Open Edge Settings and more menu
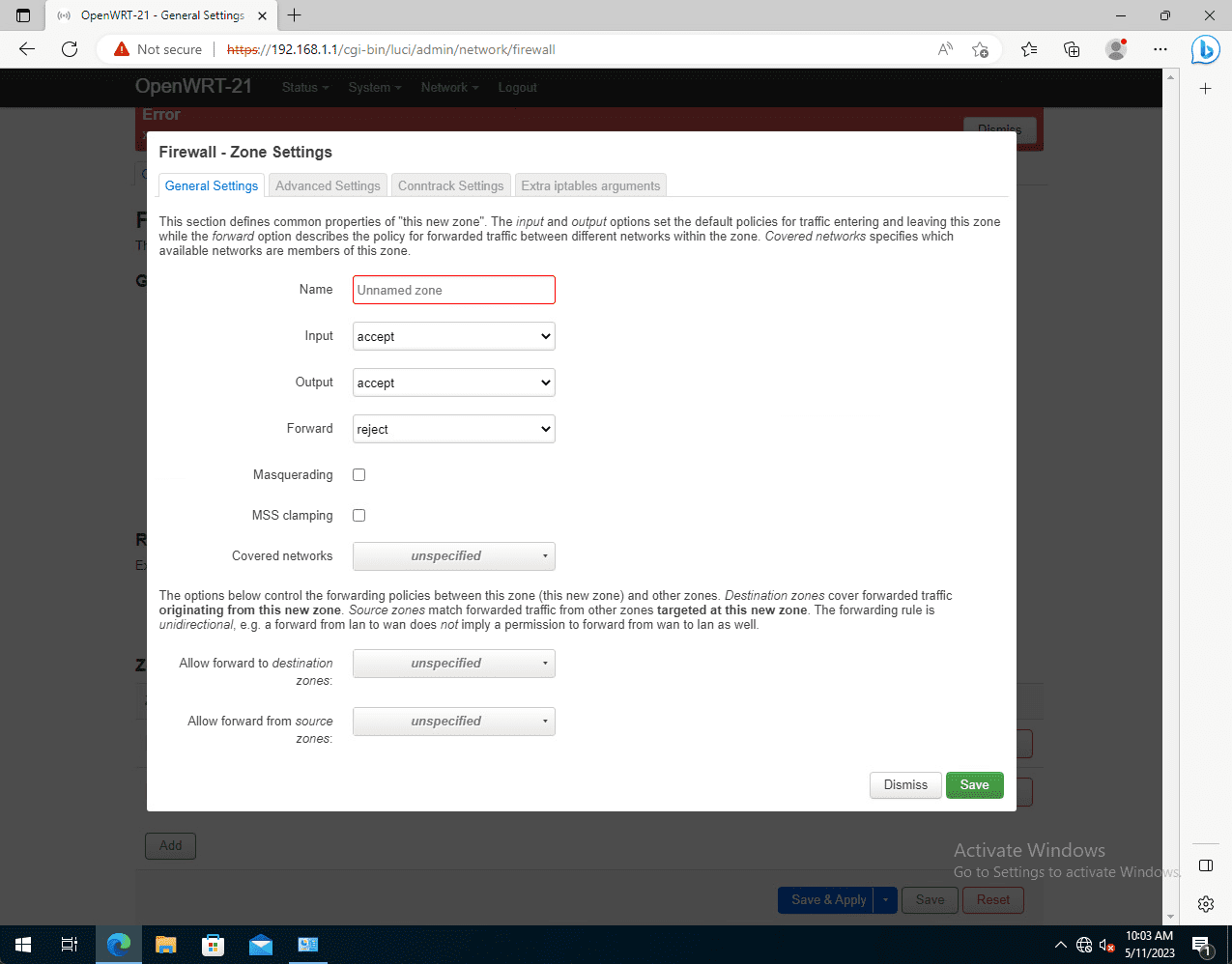 [x=1160, y=49]
